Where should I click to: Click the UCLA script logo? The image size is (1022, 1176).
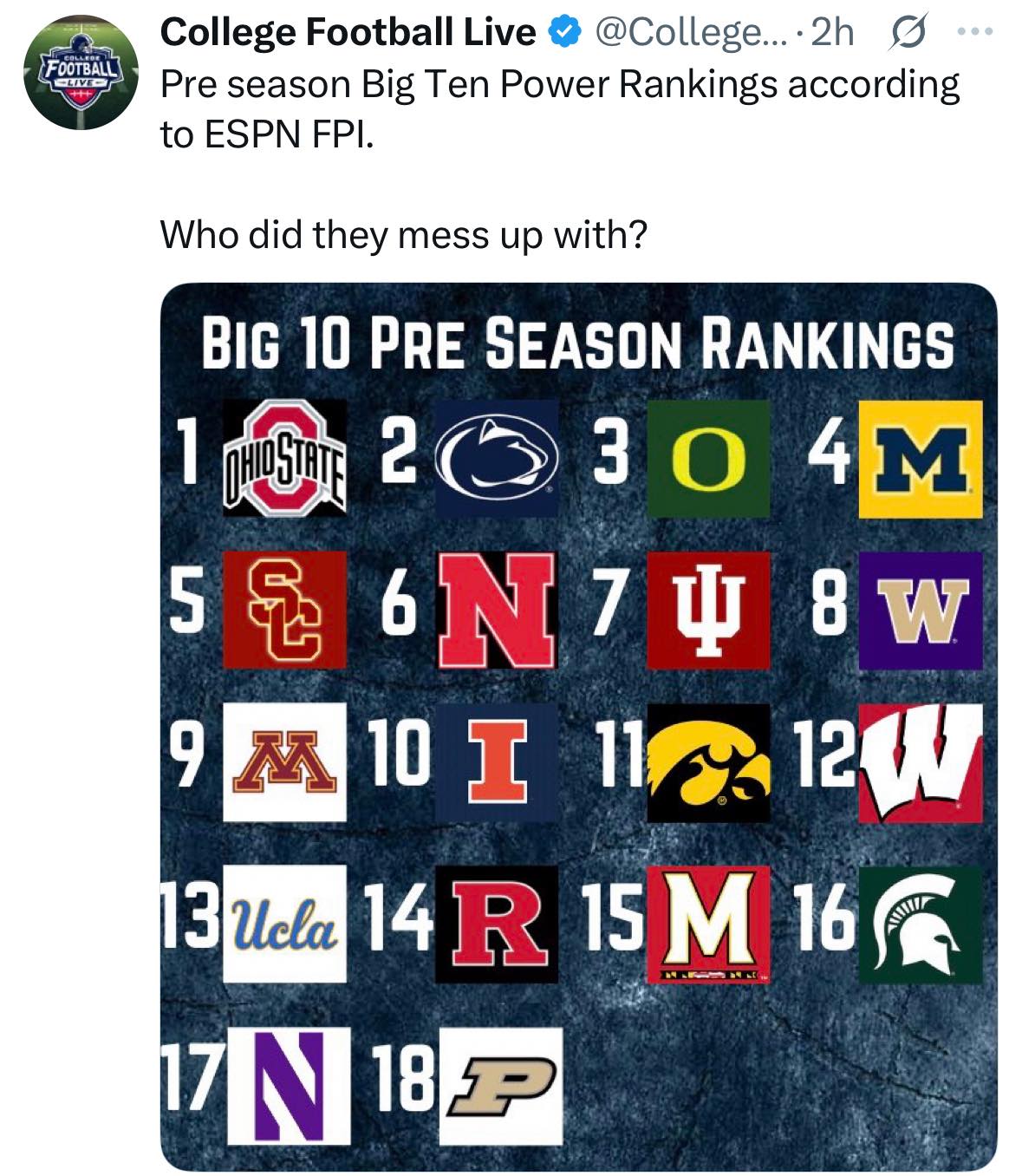coord(284,924)
